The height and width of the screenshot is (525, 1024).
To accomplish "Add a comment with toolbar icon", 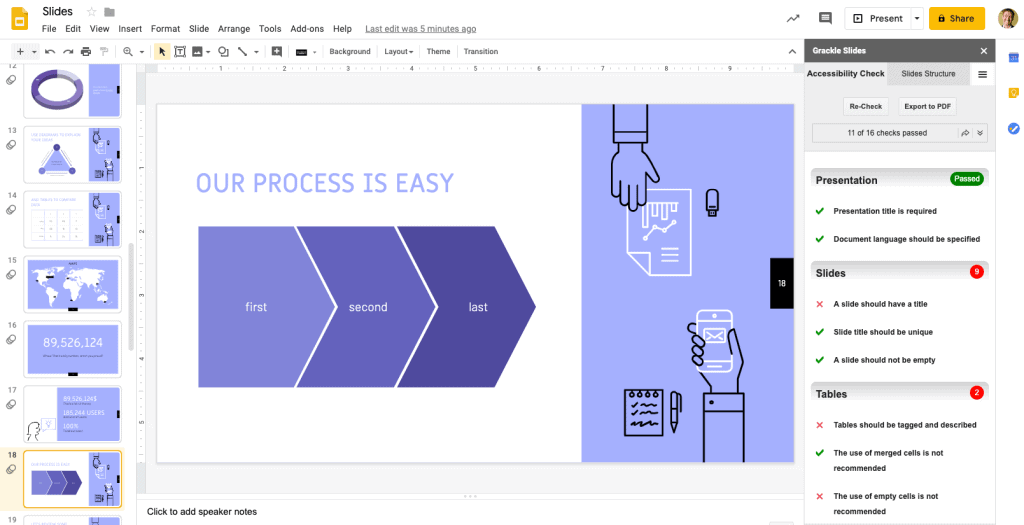I will click(x=277, y=52).
